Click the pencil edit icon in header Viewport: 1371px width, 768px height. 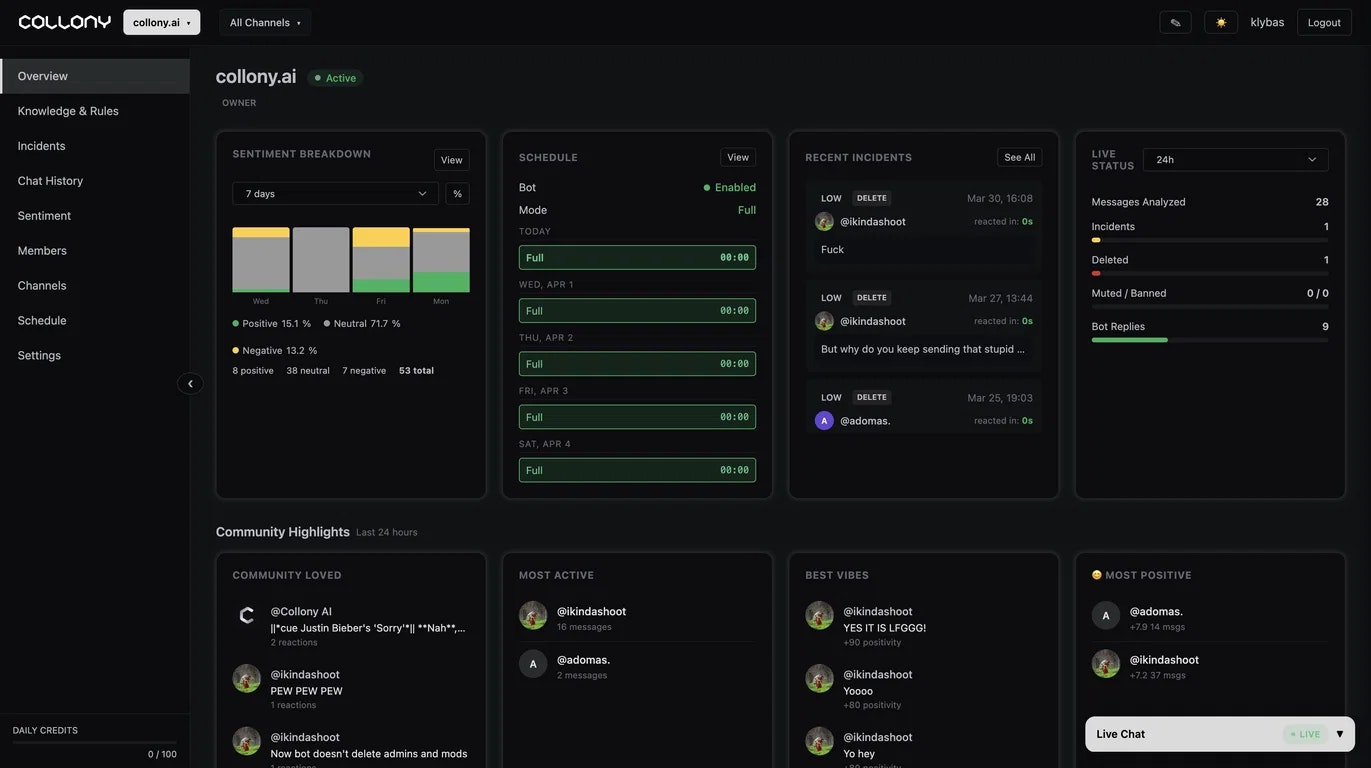click(x=1175, y=22)
